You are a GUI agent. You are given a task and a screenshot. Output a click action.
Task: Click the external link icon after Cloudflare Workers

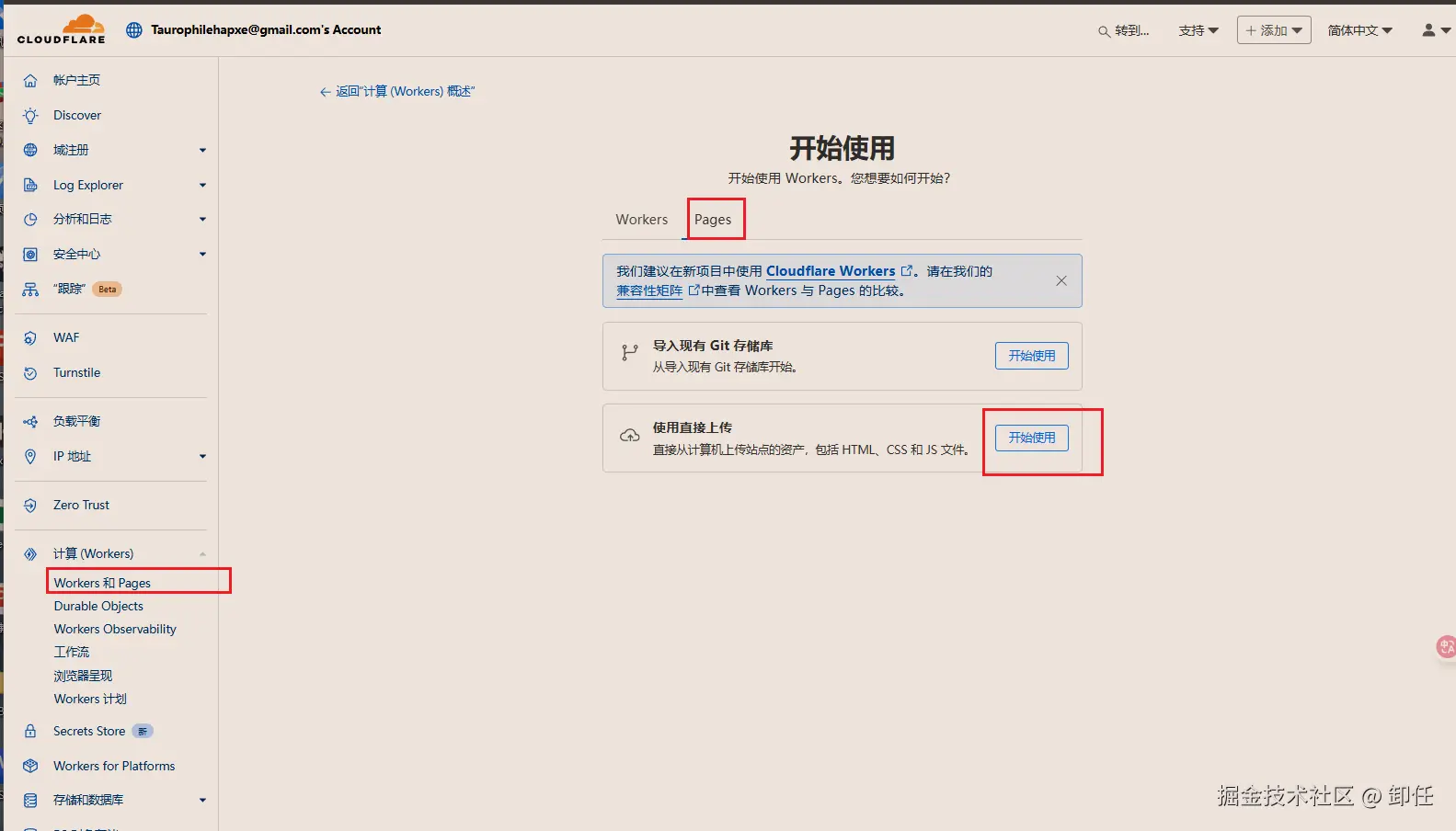click(x=906, y=271)
